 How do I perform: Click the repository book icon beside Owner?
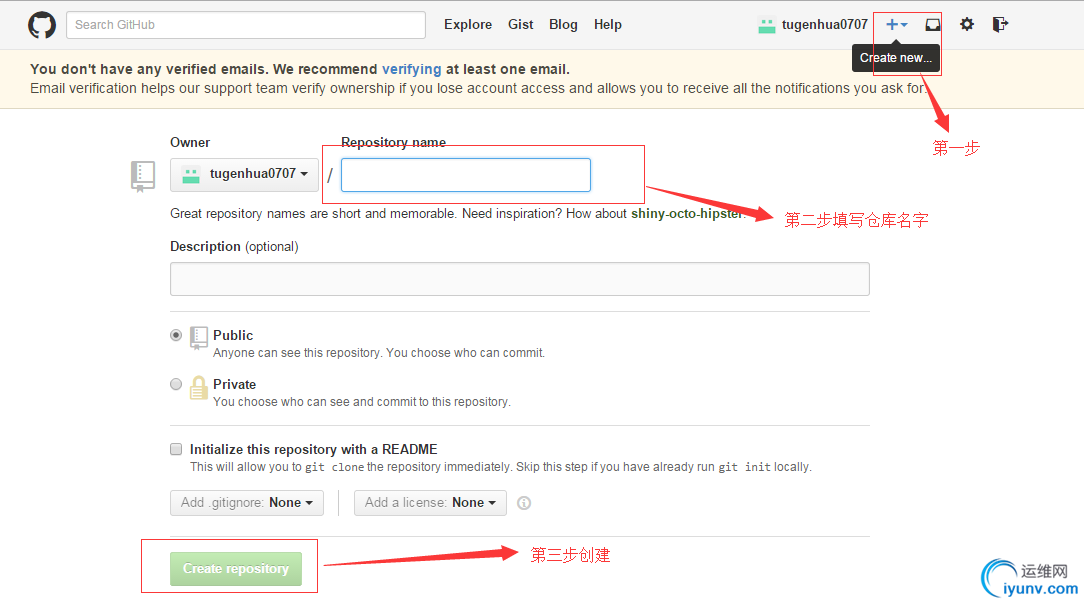[x=142, y=176]
